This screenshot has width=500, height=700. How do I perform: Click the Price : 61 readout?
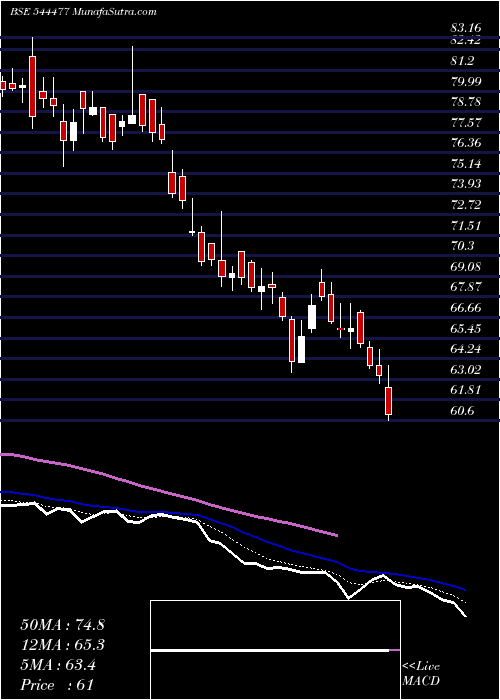coord(56,684)
